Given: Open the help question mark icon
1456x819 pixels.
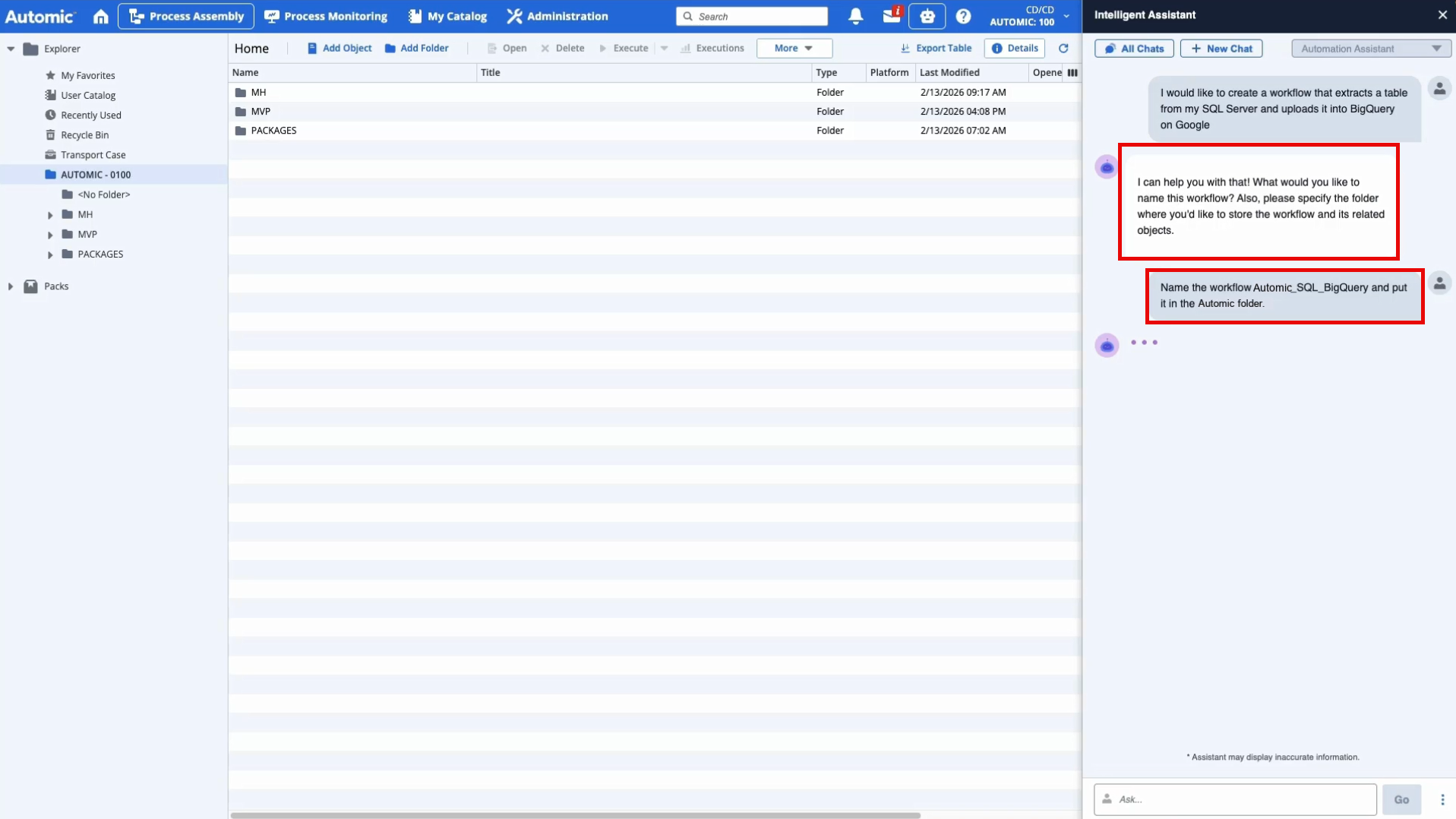Looking at the screenshot, I should [963, 16].
